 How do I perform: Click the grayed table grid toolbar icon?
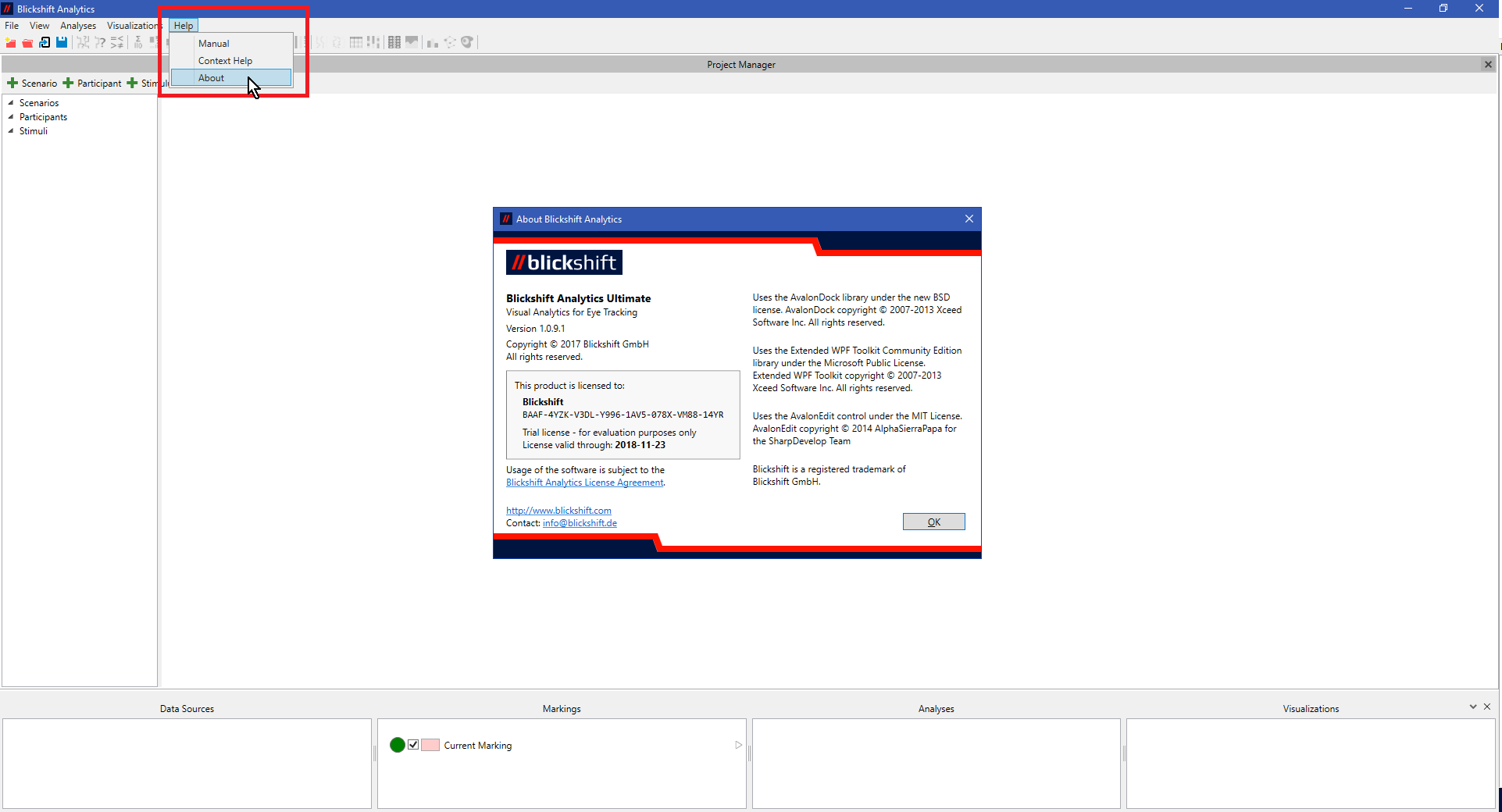click(356, 42)
